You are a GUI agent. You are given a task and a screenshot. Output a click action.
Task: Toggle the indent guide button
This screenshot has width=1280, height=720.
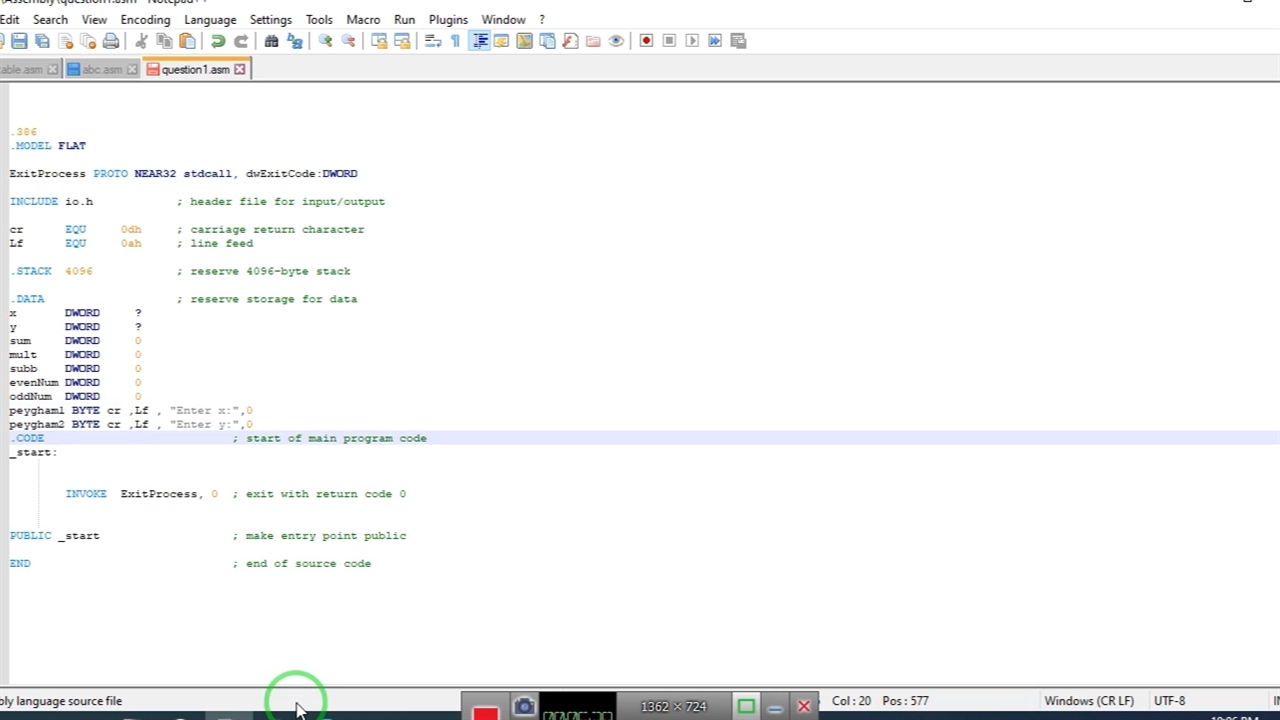tap(479, 41)
